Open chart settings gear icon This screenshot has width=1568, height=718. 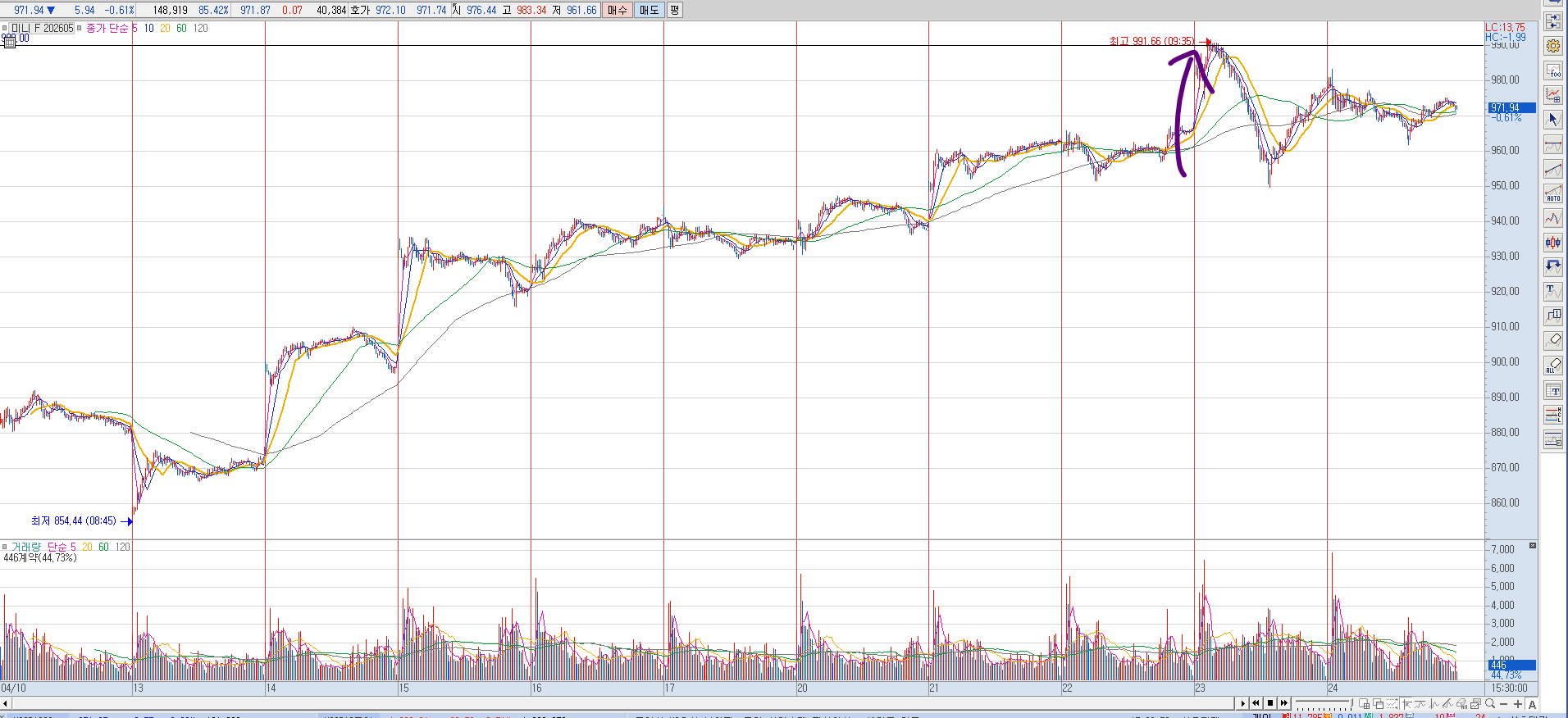pos(1552,46)
